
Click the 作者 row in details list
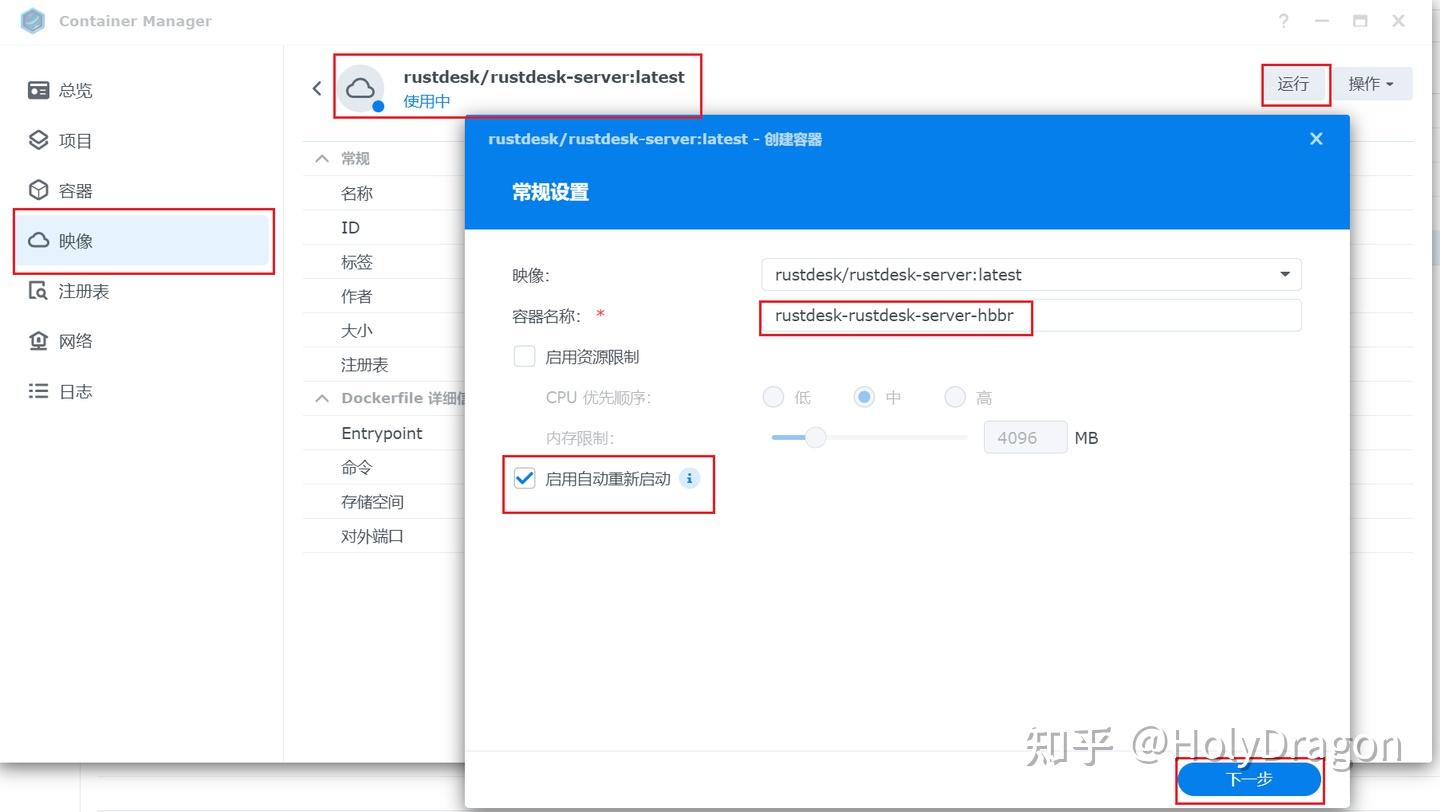coord(384,296)
